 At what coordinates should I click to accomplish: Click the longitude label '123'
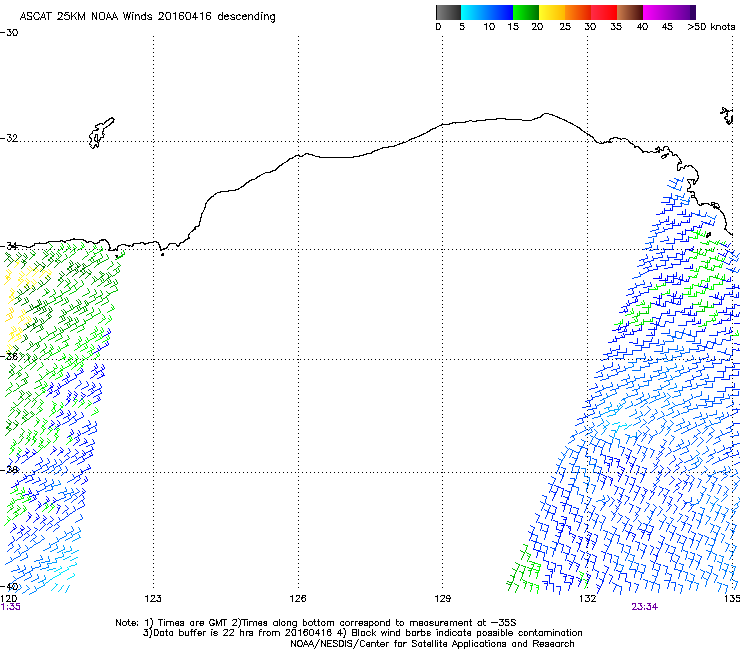pos(153,599)
